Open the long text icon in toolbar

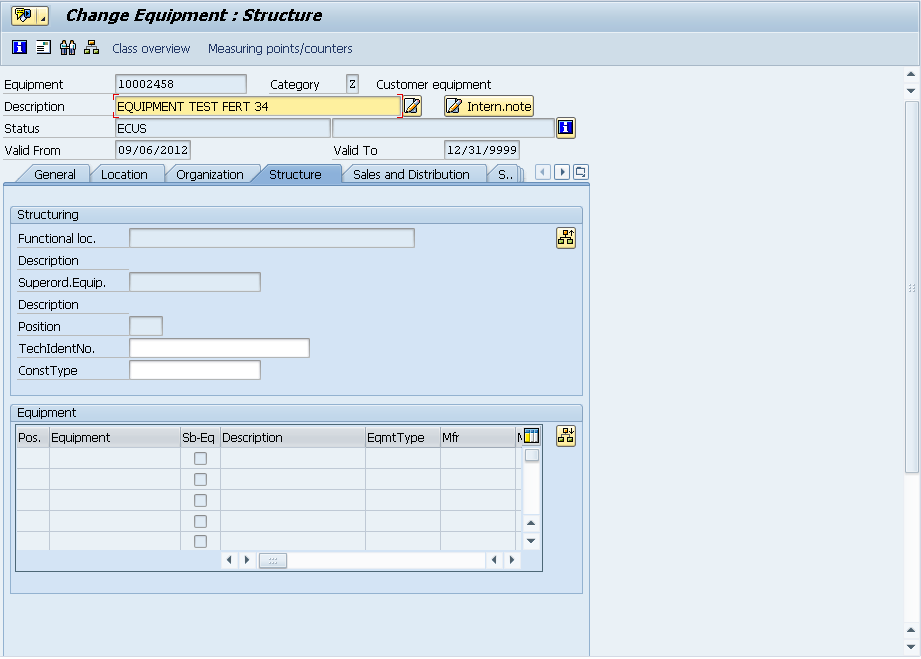[x=43, y=48]
